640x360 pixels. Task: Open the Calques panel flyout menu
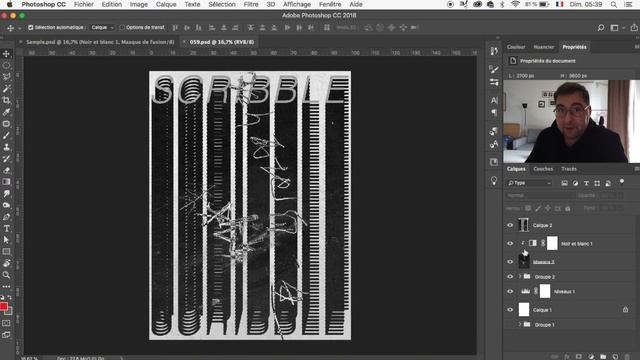(637, 169)
